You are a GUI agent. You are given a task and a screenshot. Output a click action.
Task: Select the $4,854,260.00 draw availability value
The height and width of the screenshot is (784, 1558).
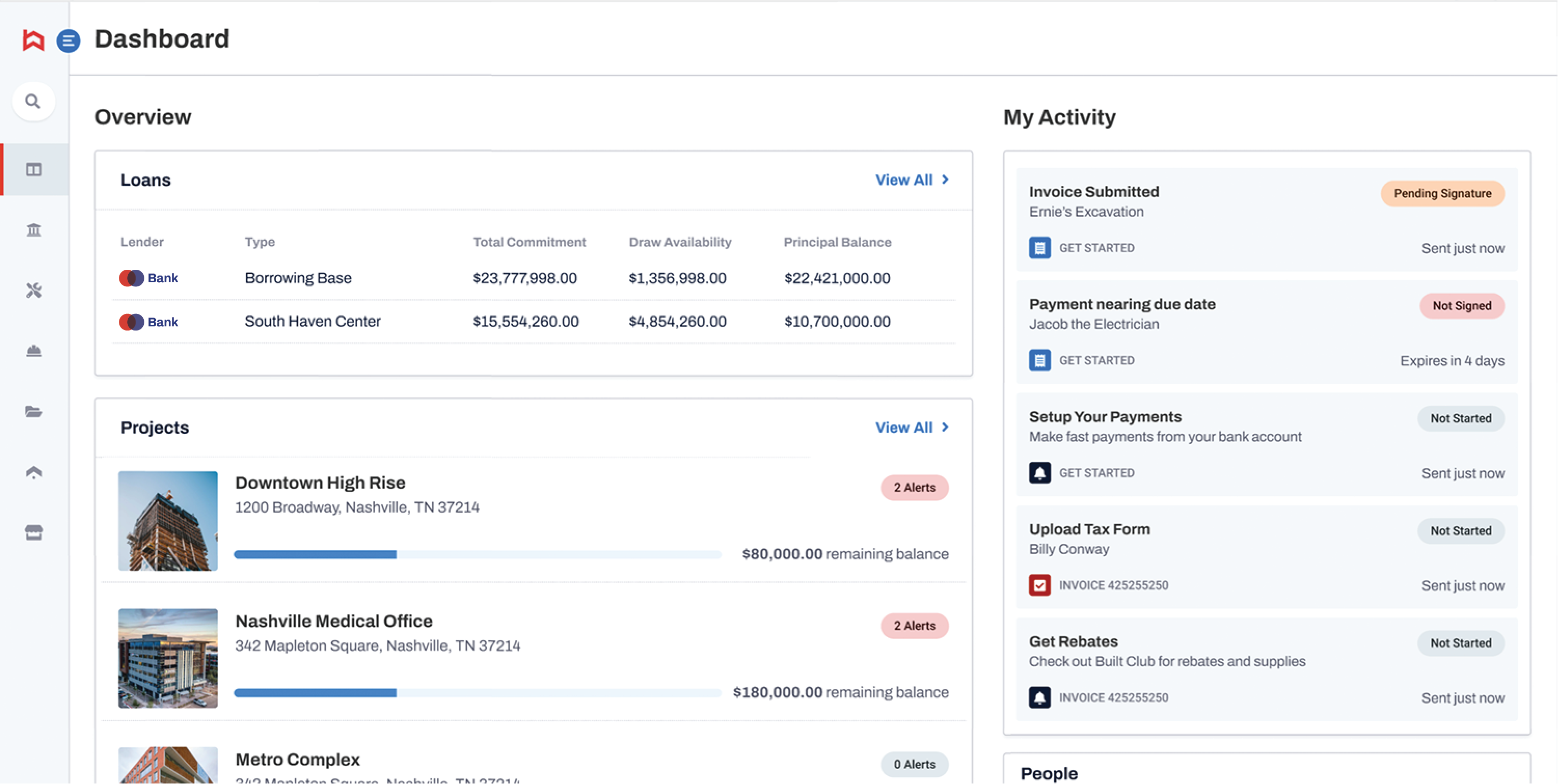[678, 322]
